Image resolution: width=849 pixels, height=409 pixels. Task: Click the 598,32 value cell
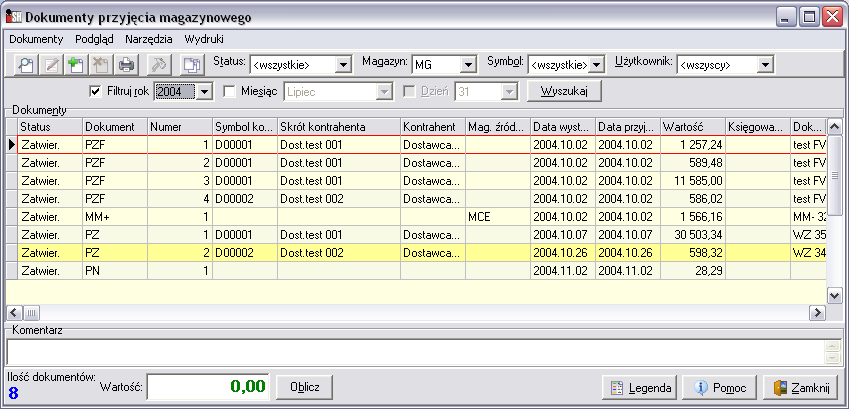tap(693, 253)
